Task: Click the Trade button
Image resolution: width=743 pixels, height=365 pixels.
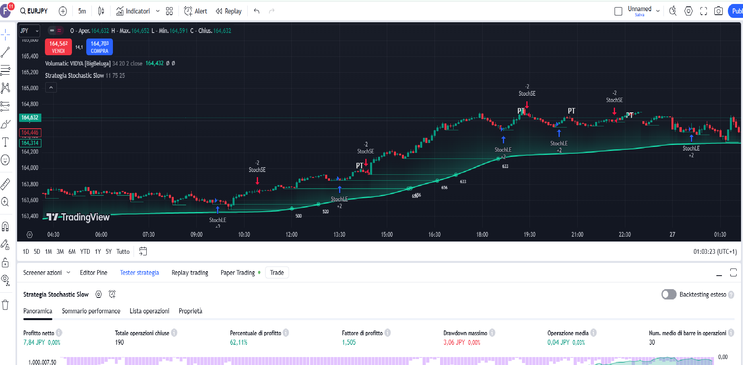Action: tap(277, 273)
